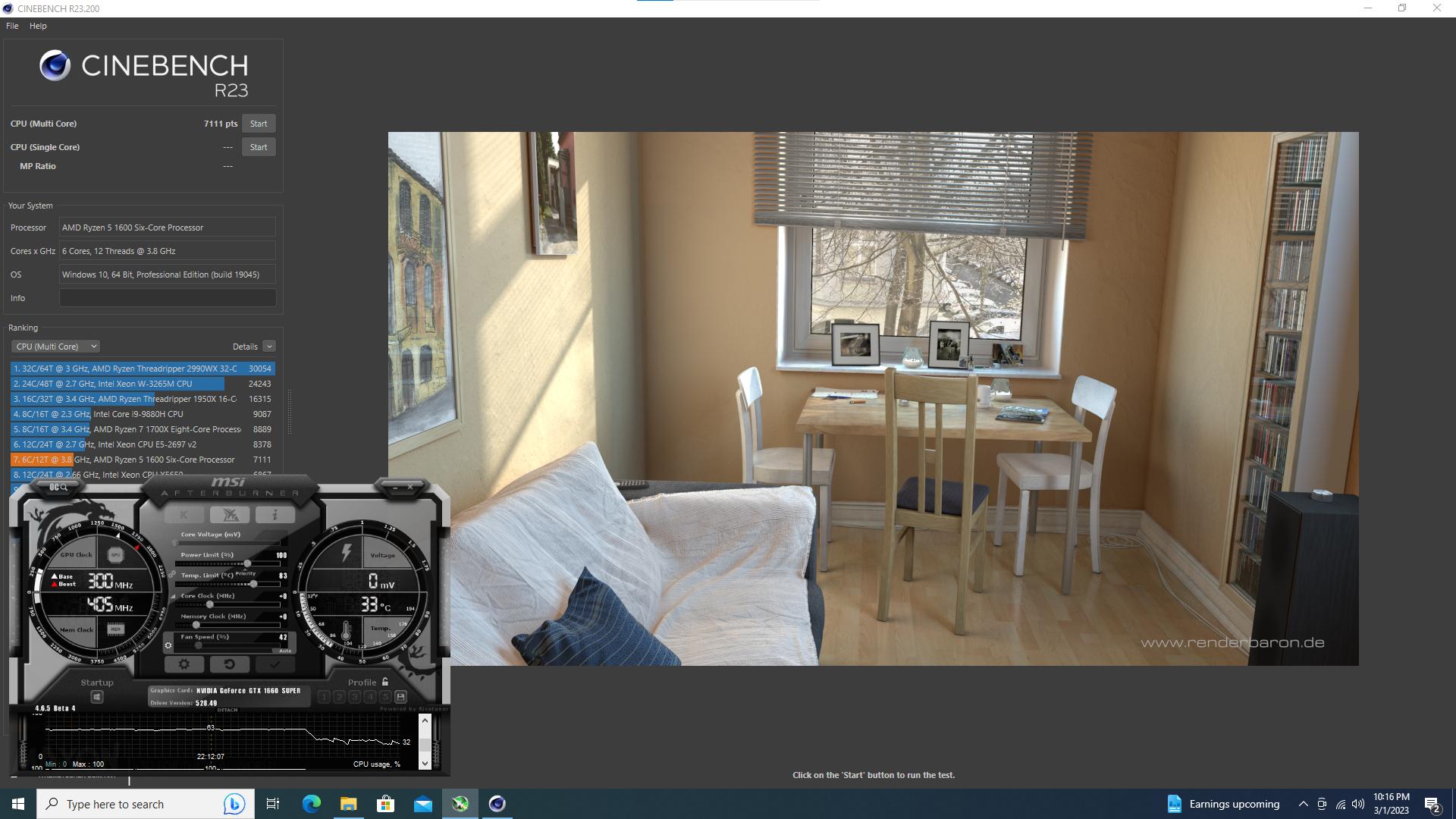Click the Cinebench R23 logo
This screenshot has width=1456, height=819.
pyautogui.click(x=144, y=74)
